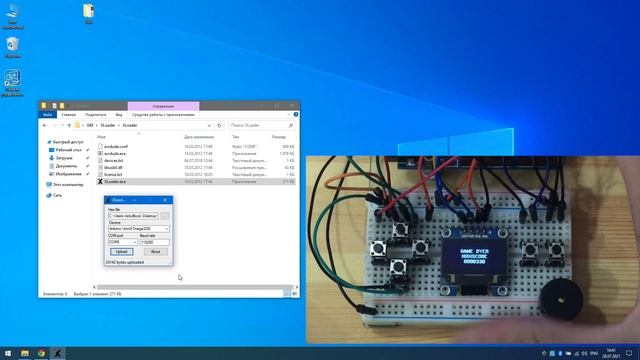
Task: Open the Device dropdown showing Arduino Uno
Action: (138, 229)
